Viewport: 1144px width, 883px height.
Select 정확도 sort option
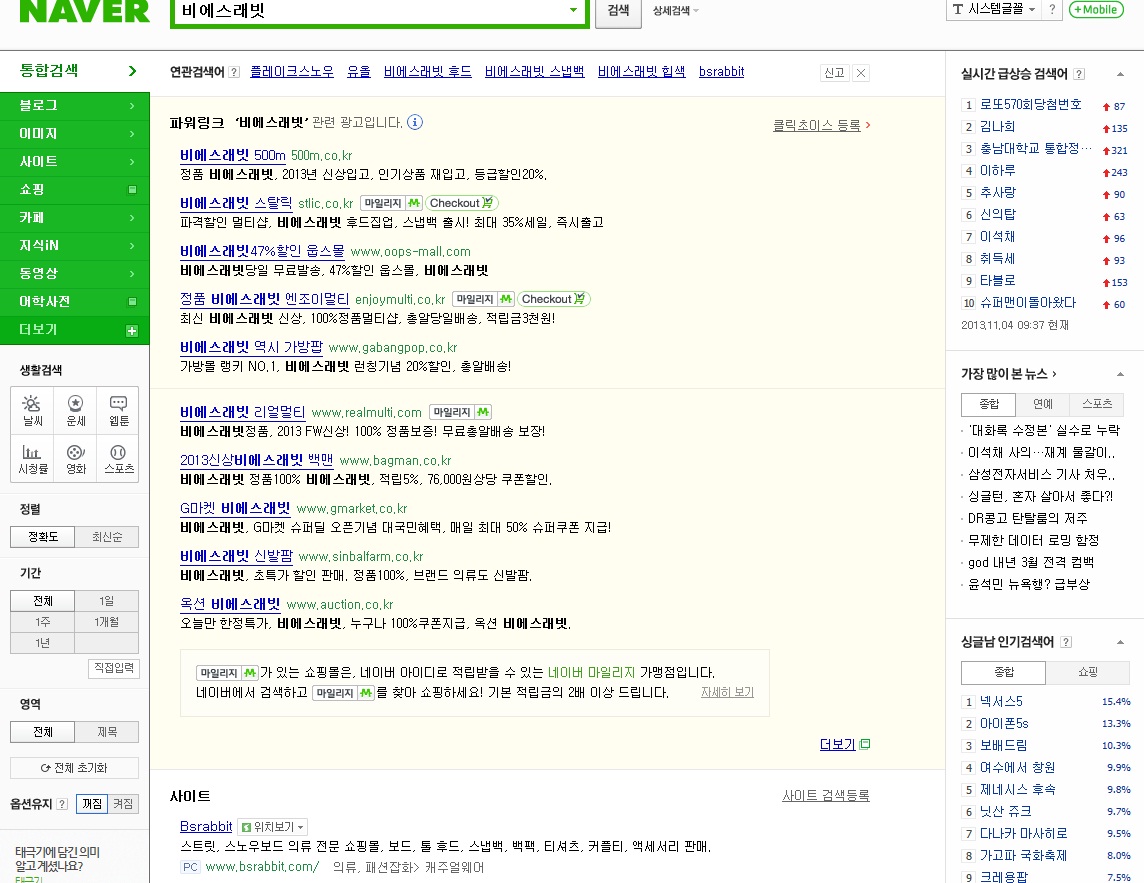tap(42, 537)
